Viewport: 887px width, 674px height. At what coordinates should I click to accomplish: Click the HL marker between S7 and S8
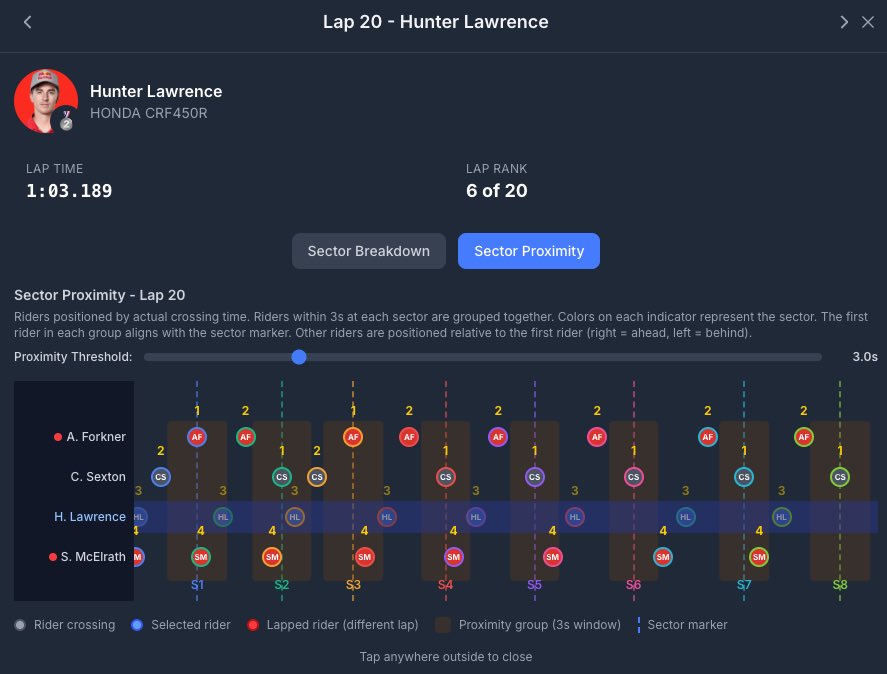(x=781, y=517)
